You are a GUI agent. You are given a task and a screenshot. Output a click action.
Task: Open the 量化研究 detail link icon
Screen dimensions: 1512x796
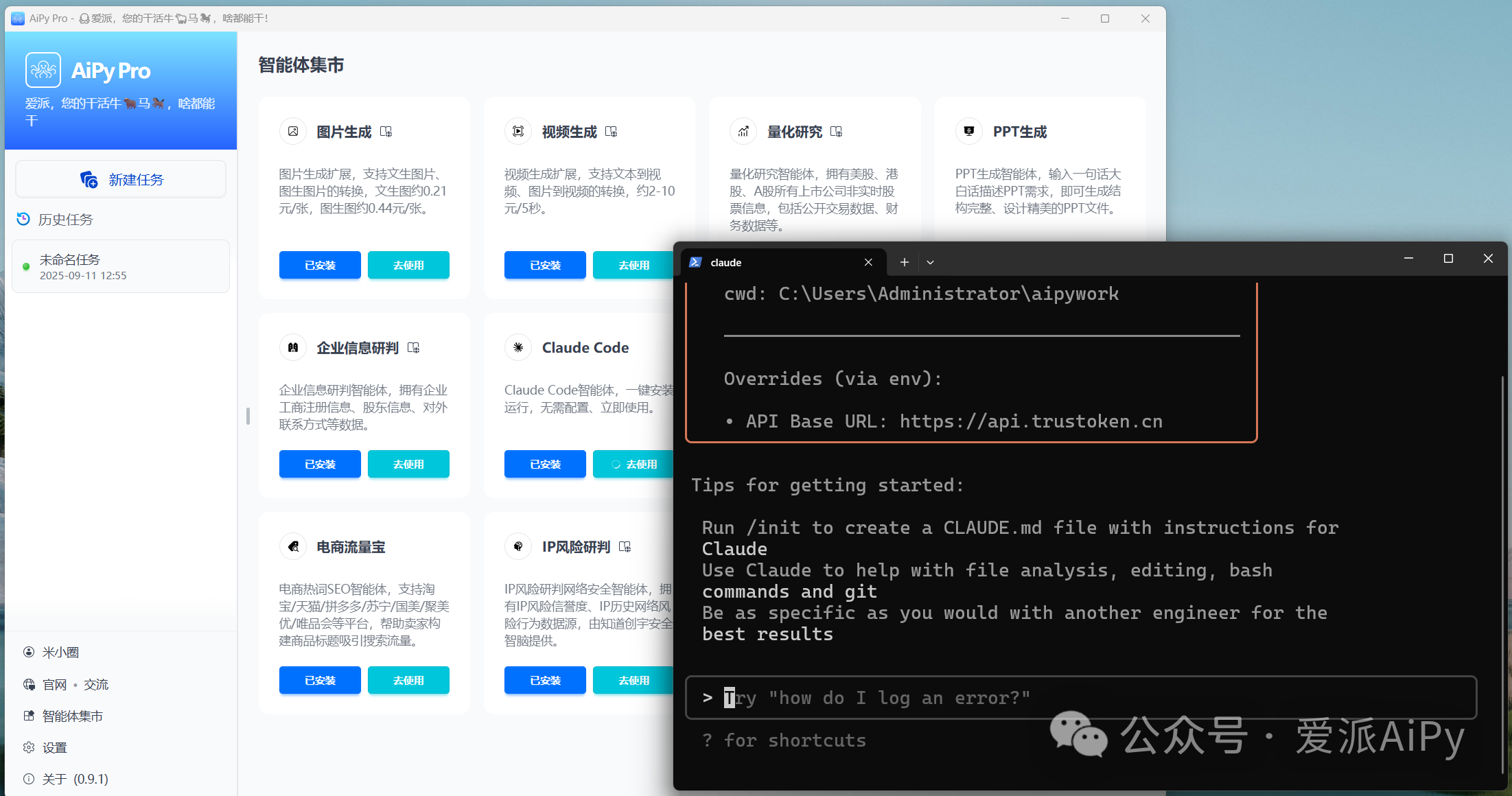(x=836, y=132)
